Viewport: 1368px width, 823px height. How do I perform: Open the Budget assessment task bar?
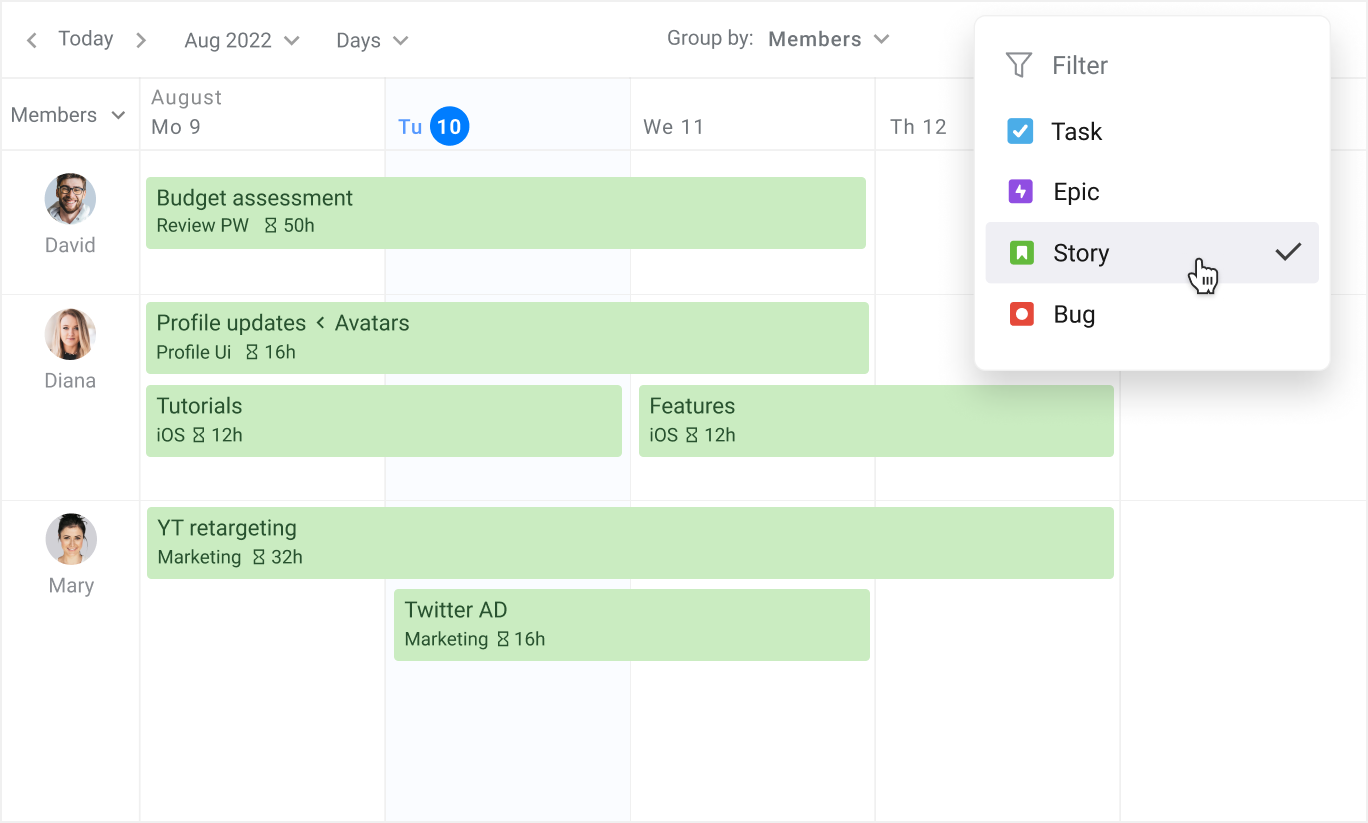pos(505,212)
